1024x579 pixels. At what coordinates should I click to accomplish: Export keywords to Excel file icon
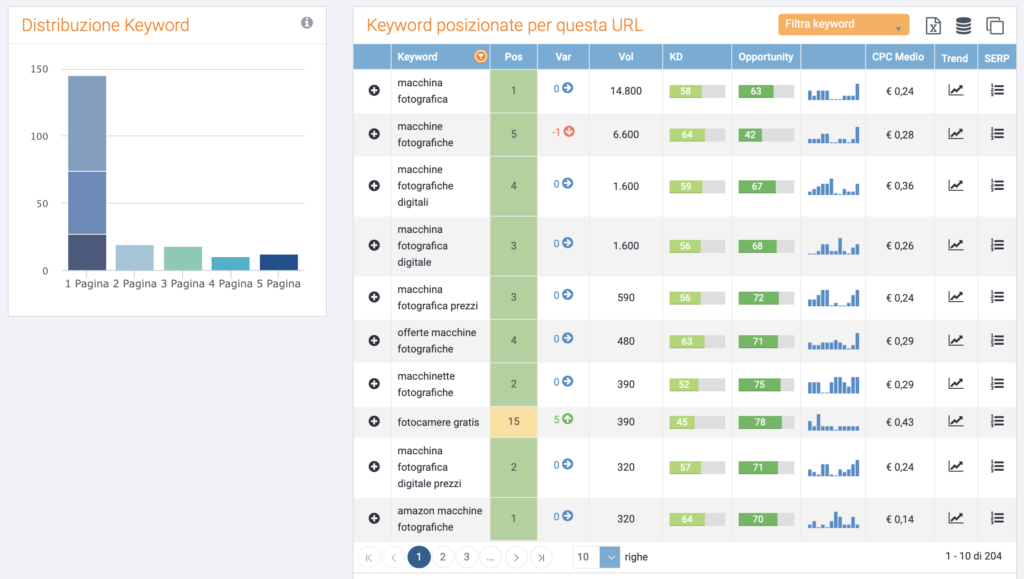tap(933, 26)
